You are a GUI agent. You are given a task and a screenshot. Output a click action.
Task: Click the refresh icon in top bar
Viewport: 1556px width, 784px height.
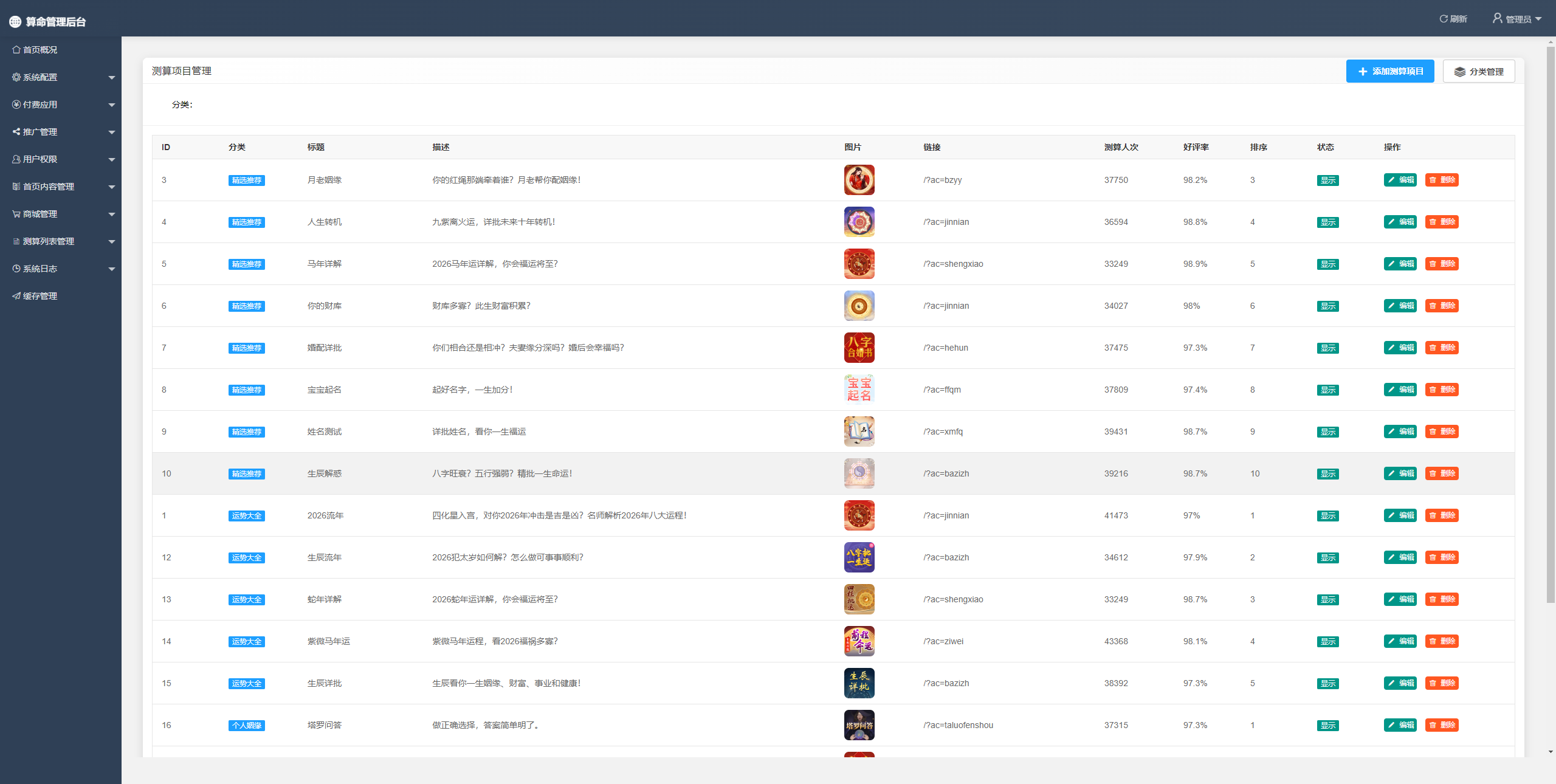(1443, 19)
